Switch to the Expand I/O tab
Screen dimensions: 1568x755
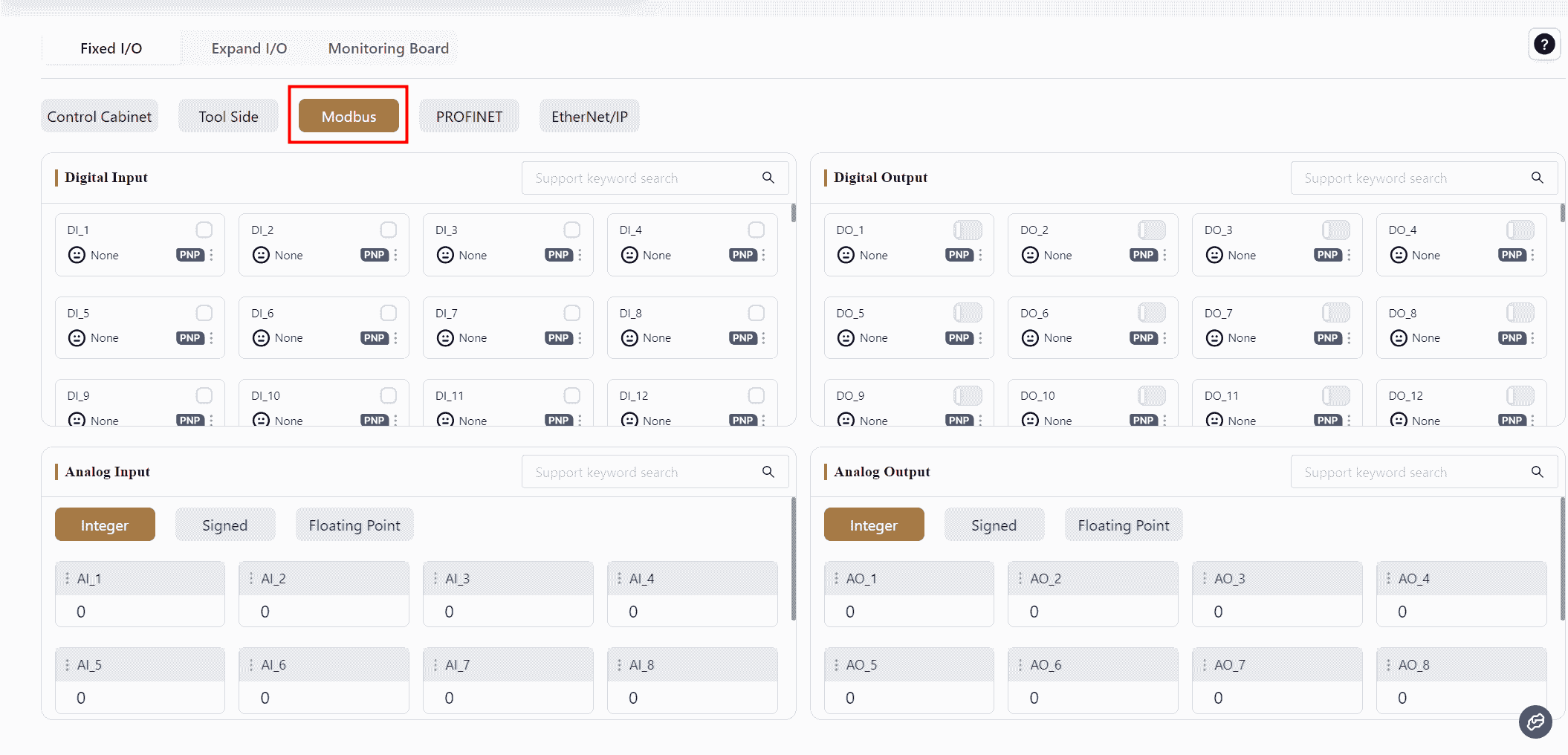click(x=249, y=48)
